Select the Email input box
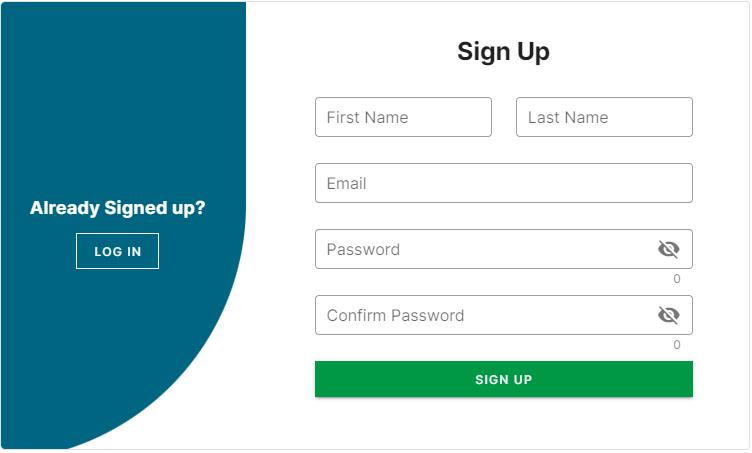 click(x=503, y=183)
